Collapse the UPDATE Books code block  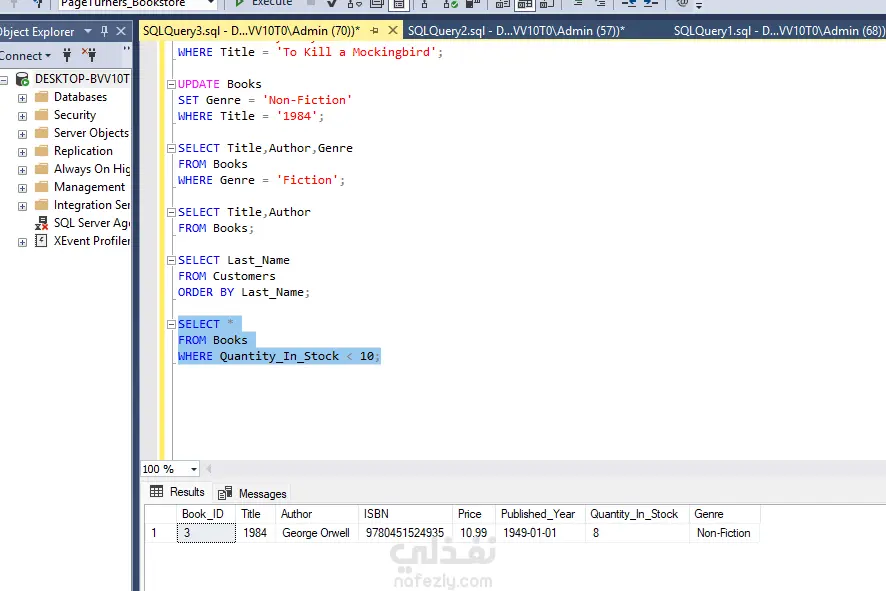pos(171,84)
